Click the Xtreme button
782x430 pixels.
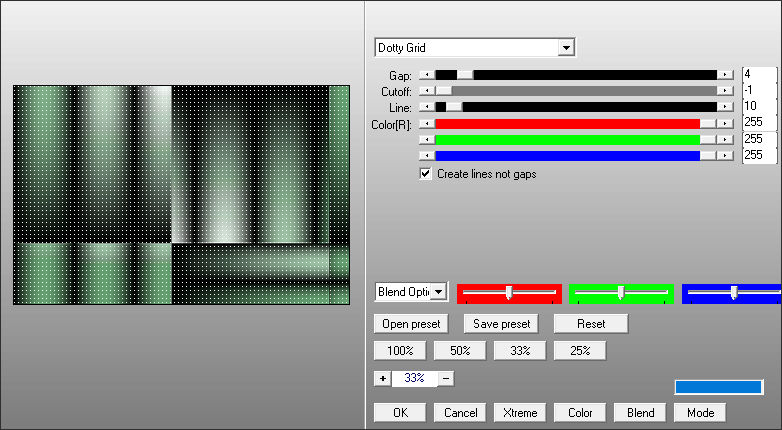(520, 413)
